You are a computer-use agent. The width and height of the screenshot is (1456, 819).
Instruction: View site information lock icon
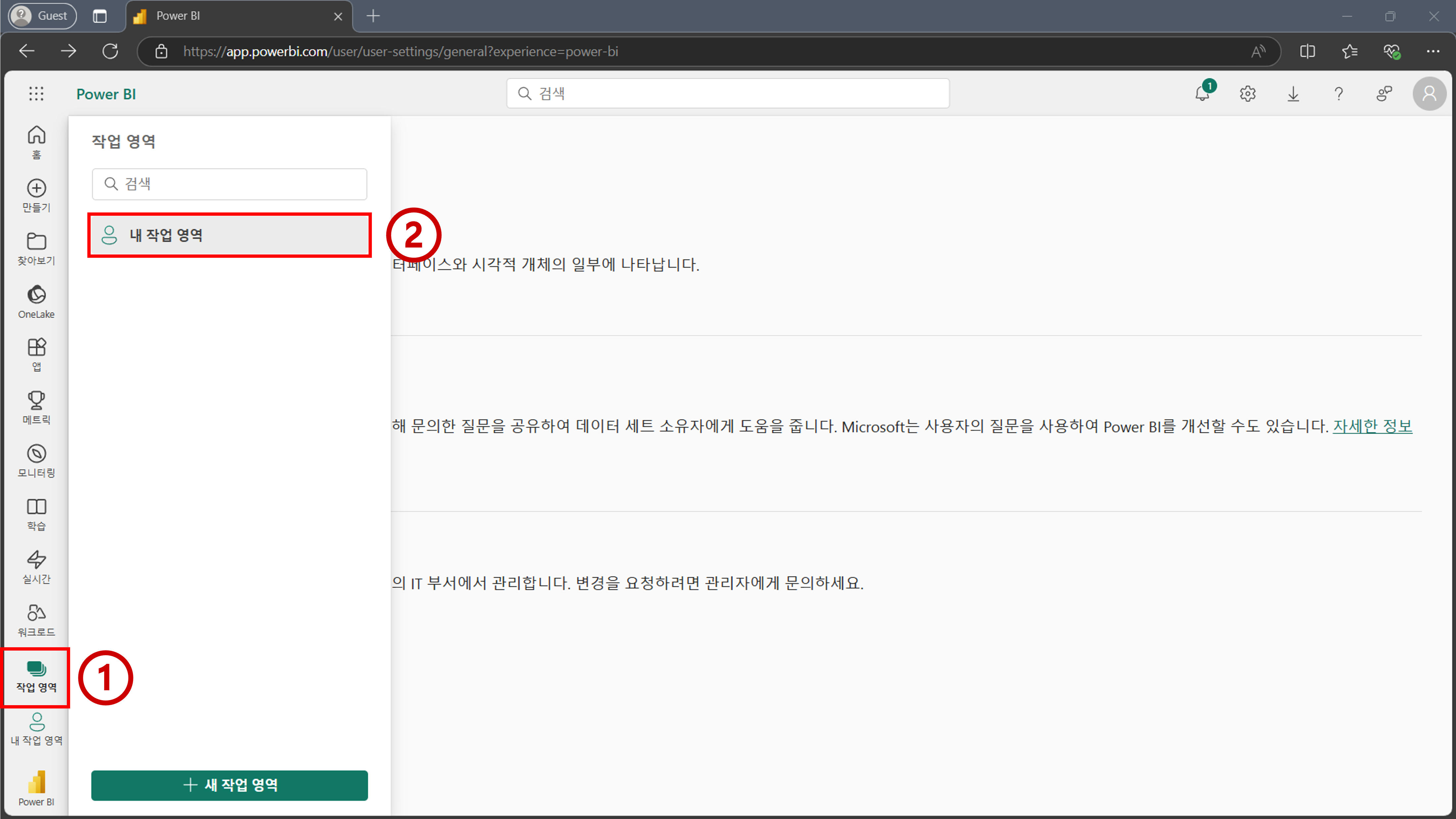coord(162,51)
